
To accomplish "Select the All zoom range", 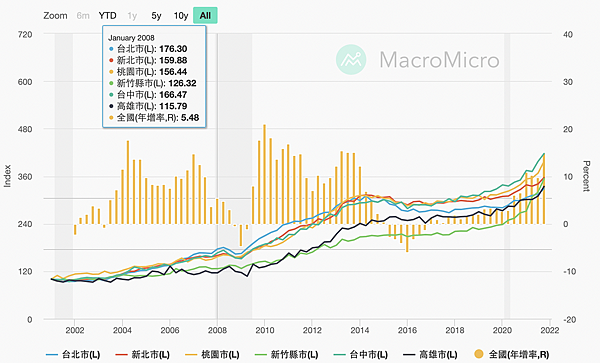I will coord(205,16).
